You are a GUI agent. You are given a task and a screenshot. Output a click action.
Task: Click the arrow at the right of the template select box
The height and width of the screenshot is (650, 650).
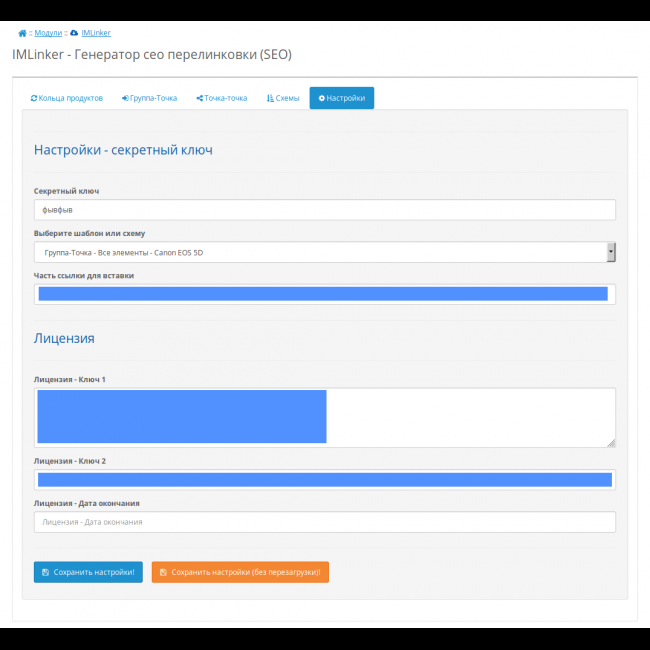(x=610, y=252)
